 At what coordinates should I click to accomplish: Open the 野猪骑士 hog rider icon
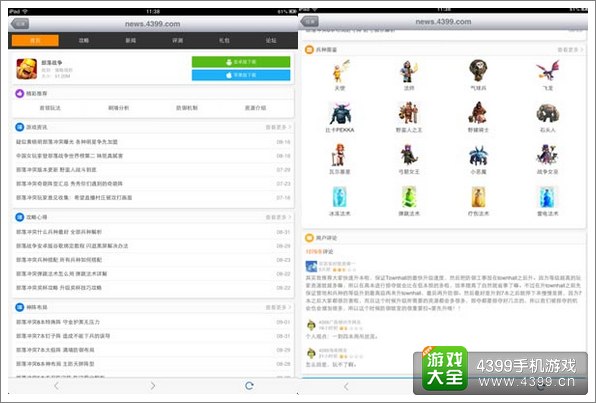click(x=478, y=113)
